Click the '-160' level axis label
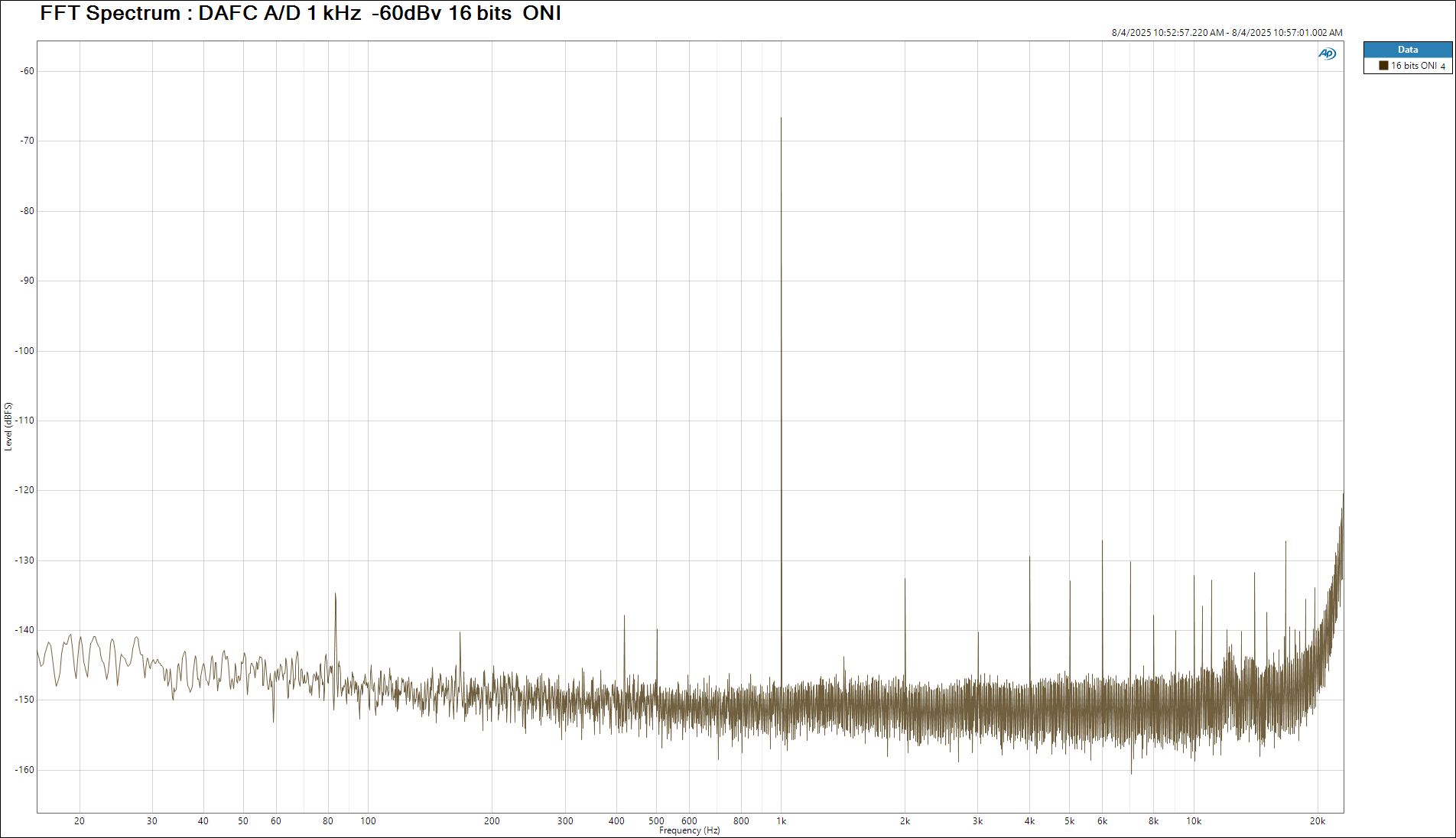This screenshot has height=838, width=1456. 25,770
